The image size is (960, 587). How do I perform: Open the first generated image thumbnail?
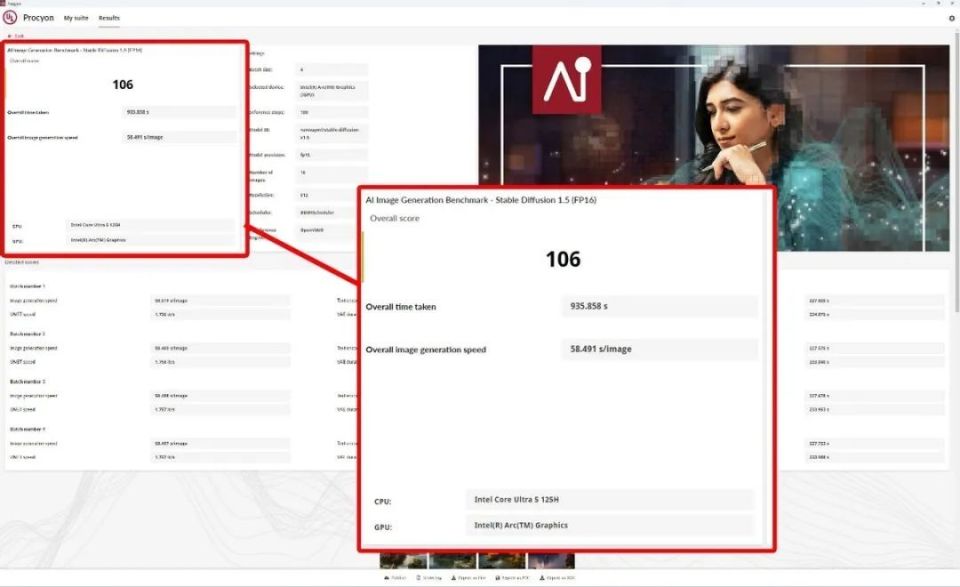point(403,561)
